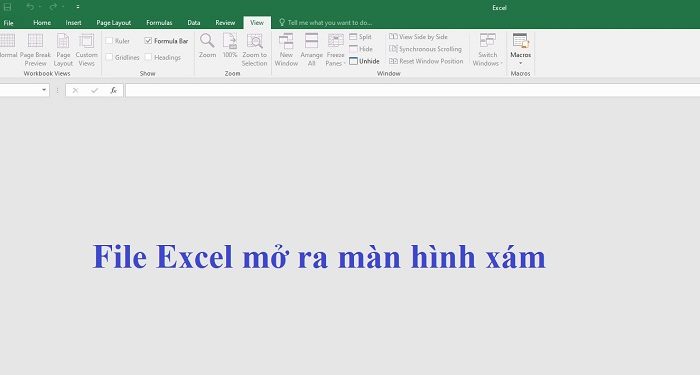700x375 pixels.
Task: Open the Review tab
Action: coord(225,23)
